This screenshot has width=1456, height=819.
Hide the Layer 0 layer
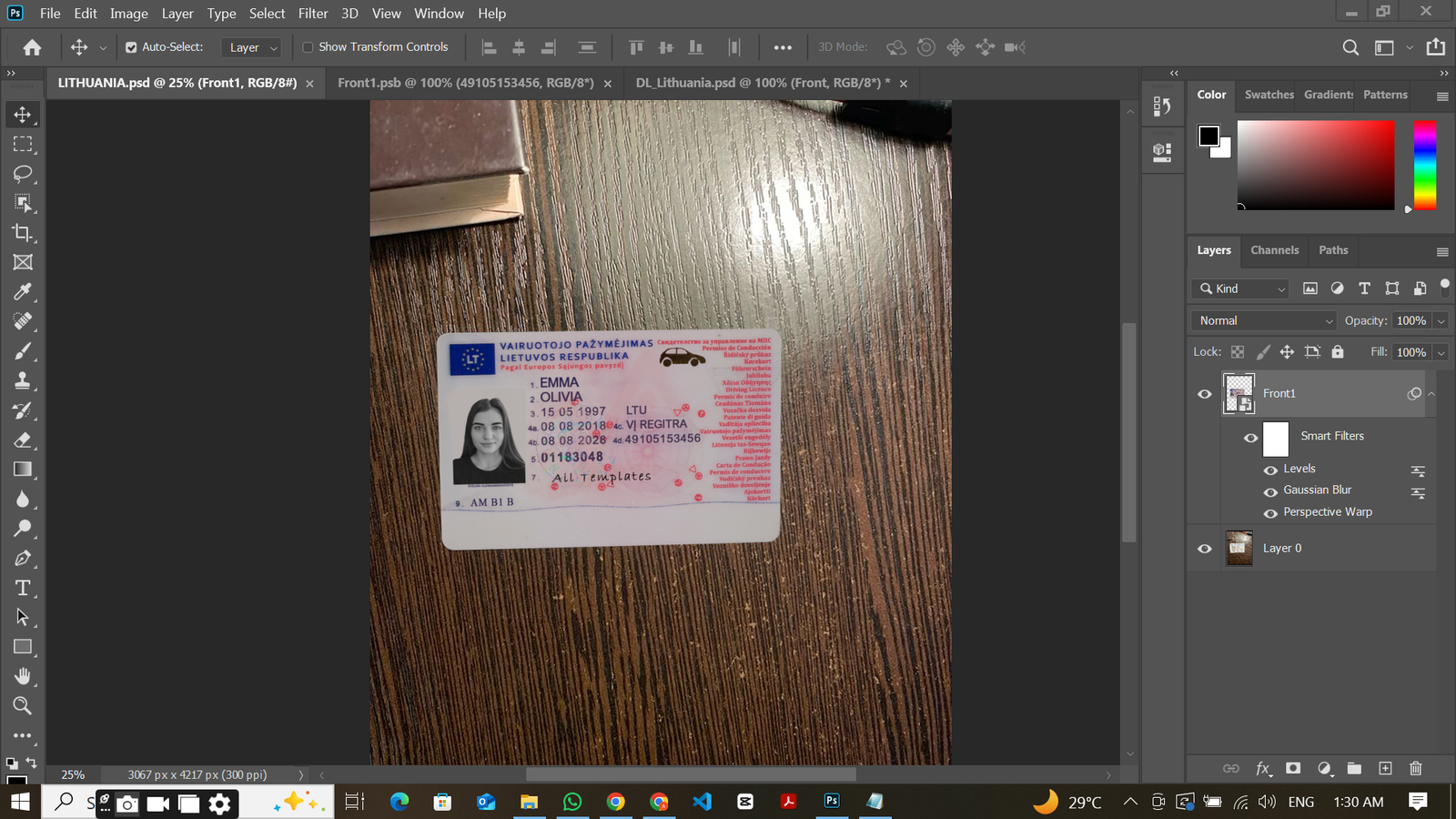pyautogui.click(x=1204, y=549)
